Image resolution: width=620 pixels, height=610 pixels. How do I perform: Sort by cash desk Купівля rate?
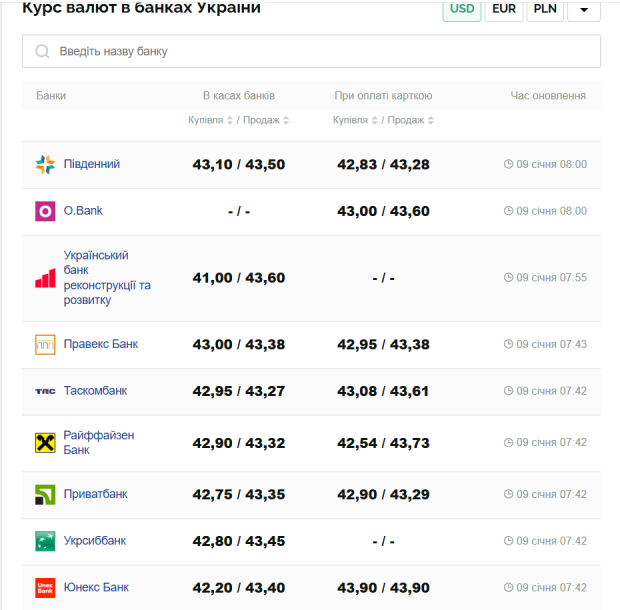coord(210,120)
